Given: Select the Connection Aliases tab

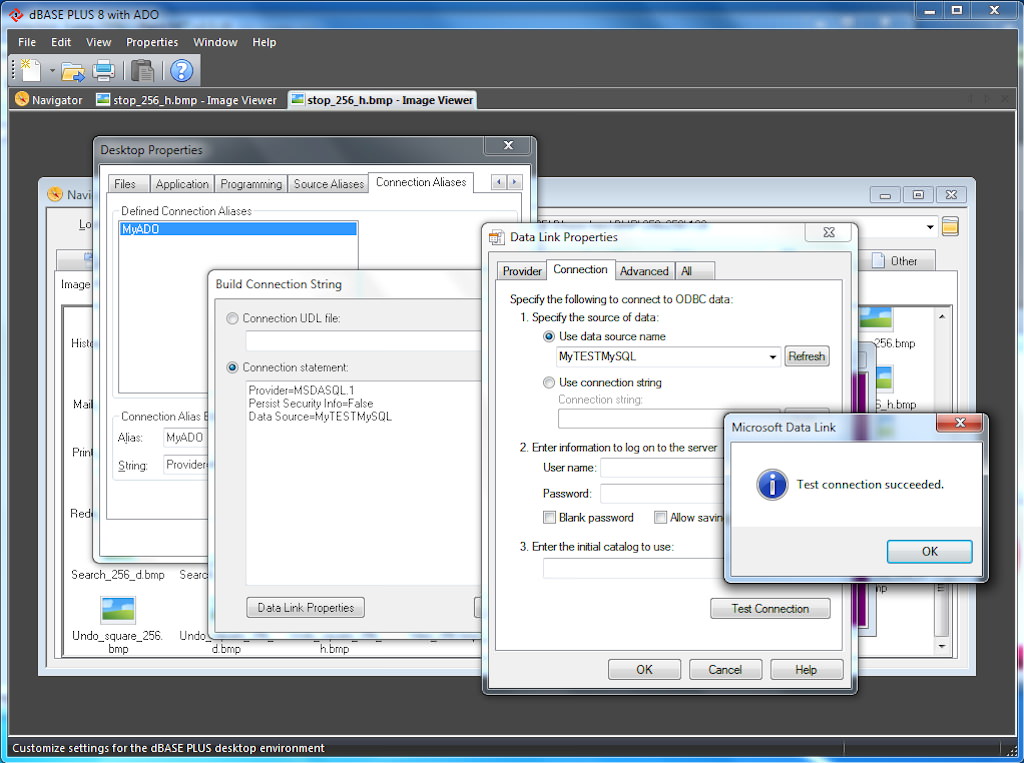Looking at the screenshot, I should [421, 182].
